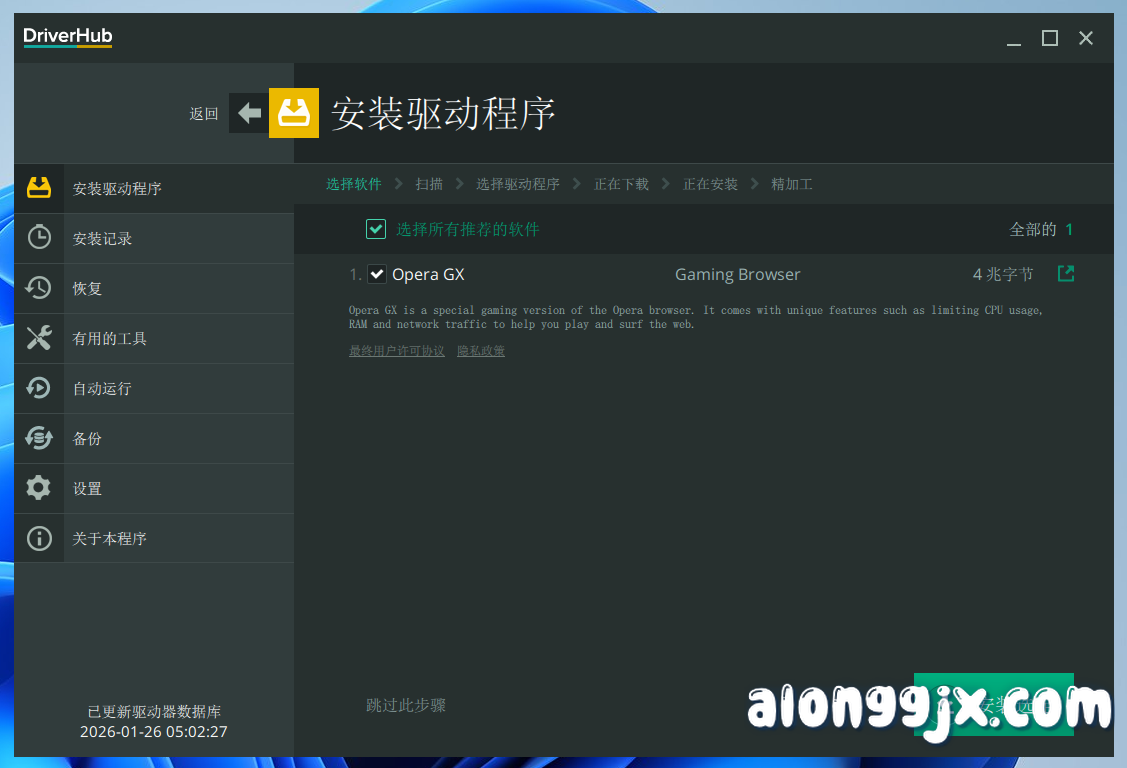Click the 关于本程序 info icon
The image size is (1127, 768).
point(39,538)
